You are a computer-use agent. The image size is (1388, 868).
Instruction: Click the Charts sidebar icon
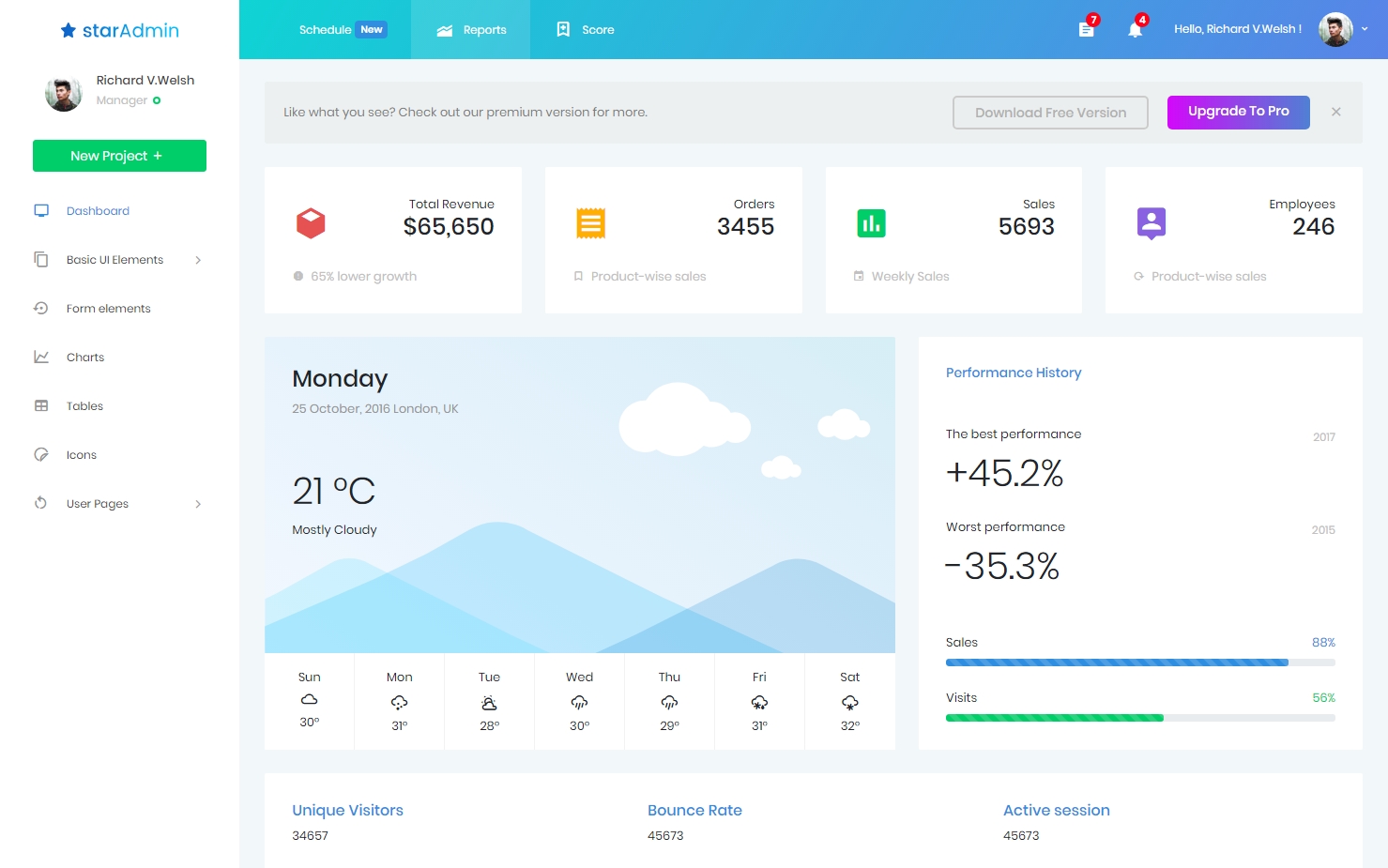(x=41, y=357)
